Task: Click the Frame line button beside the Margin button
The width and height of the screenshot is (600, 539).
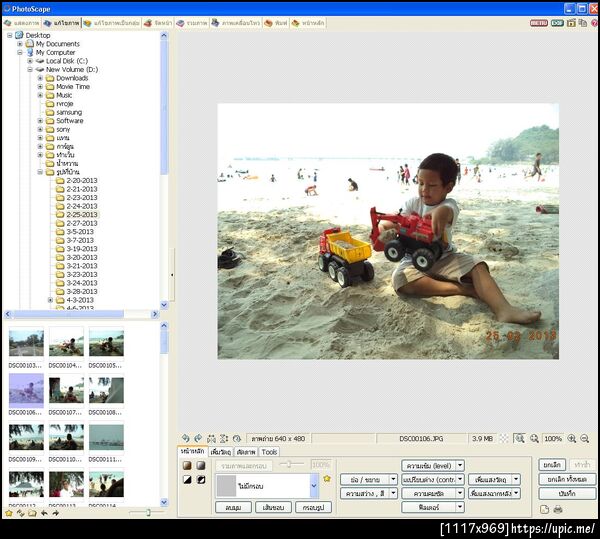Action: pos(273,507)
